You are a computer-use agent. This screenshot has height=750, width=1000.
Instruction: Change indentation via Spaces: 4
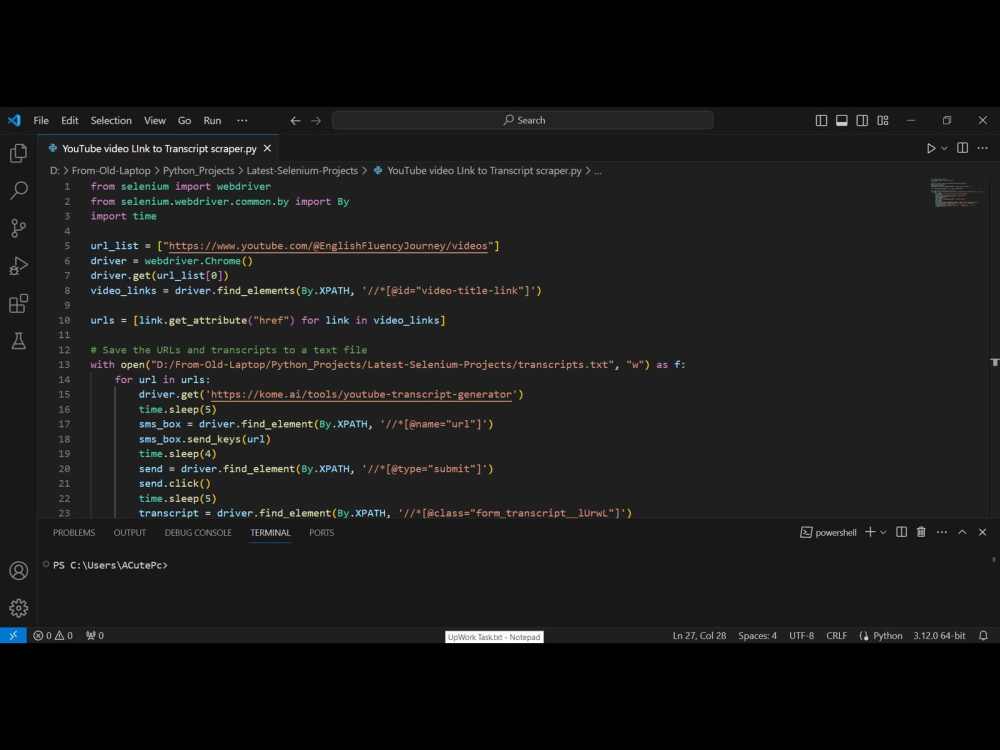coord(757,635)
